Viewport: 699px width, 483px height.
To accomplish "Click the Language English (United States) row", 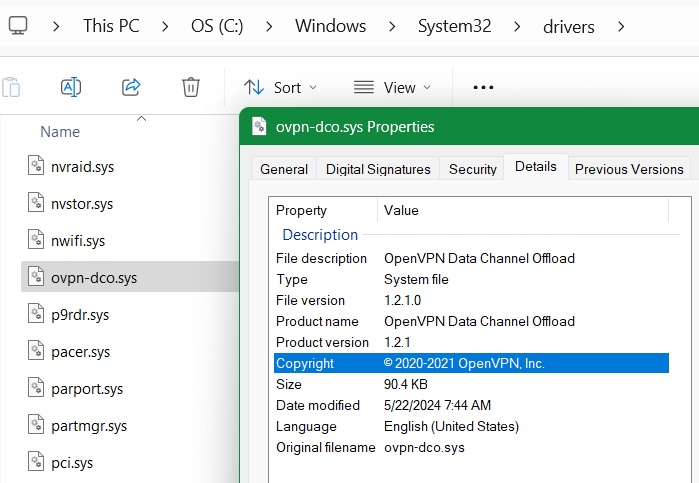I will coord(471,426).
